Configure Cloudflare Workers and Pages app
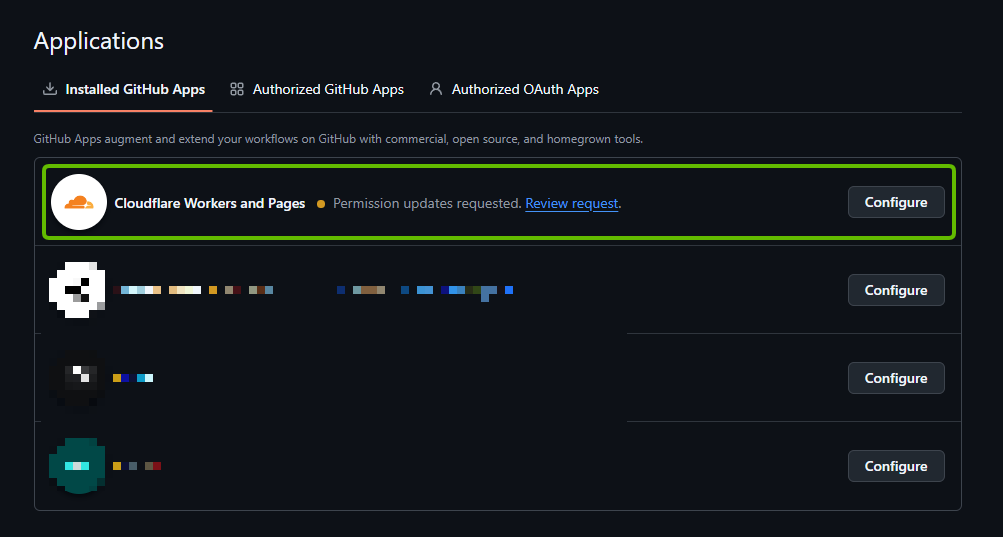This screenshot has height=537, width=1003. 896,202
